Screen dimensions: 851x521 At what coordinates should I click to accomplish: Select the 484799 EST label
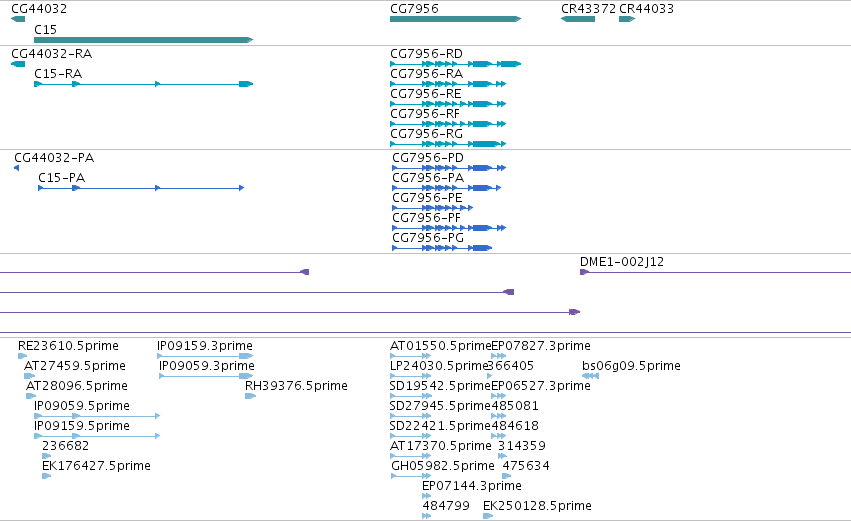click(446, 506)
